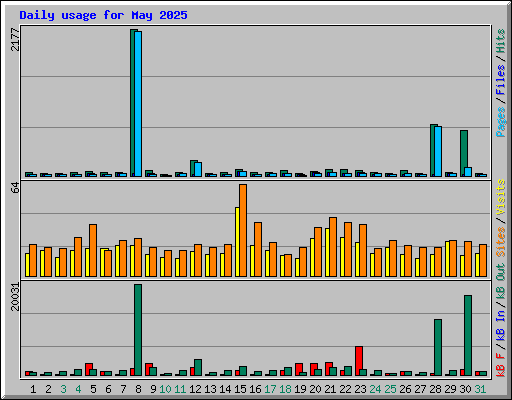Image resolution: width=512 pixels, height=400 pixels.
Task: Click the red kB F bar for day 5
Action: [89, 369]
